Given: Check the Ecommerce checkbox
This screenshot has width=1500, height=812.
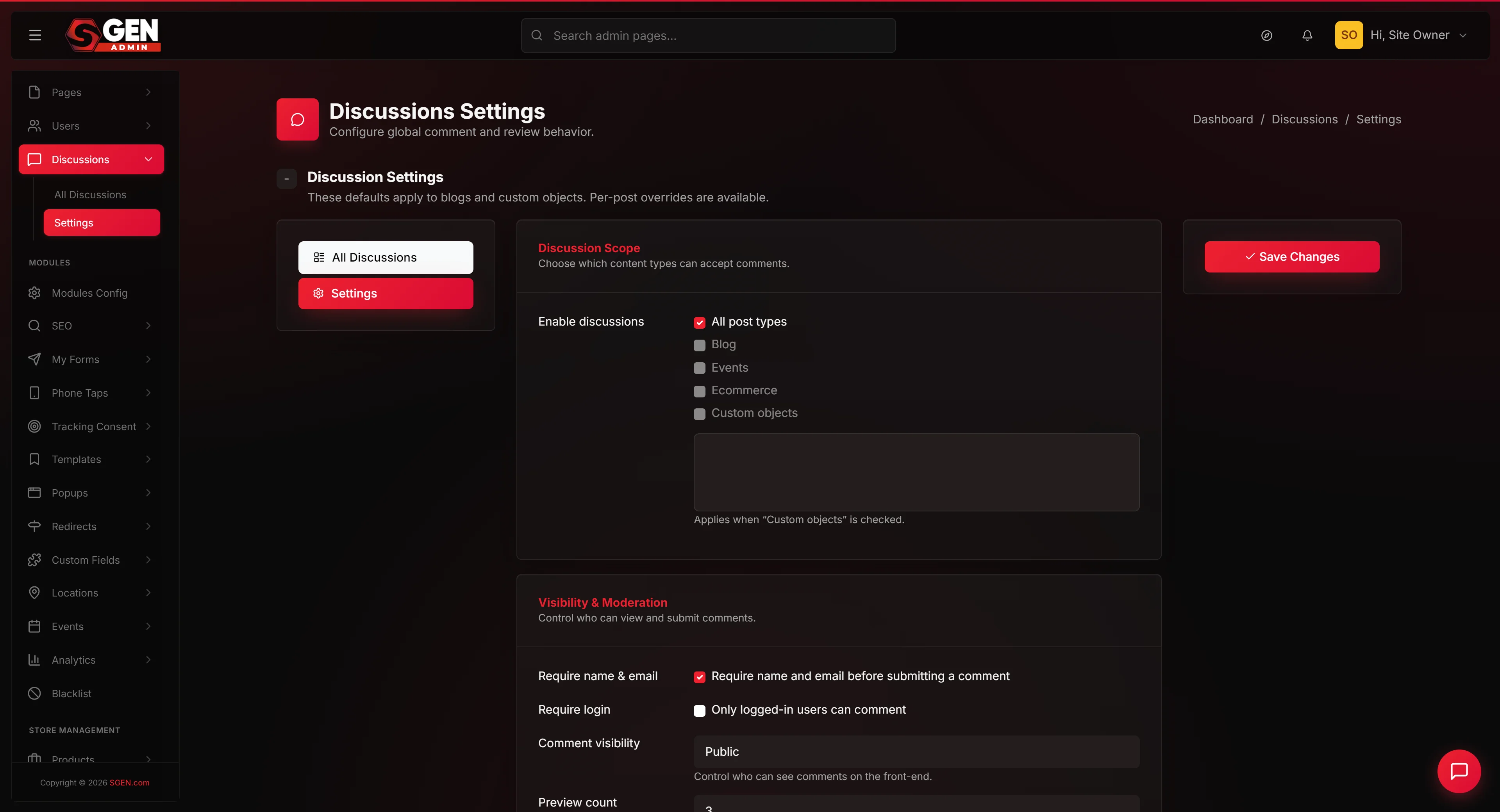Looking at the screenshot, I should pyautogui.click(x=699, y=391).
